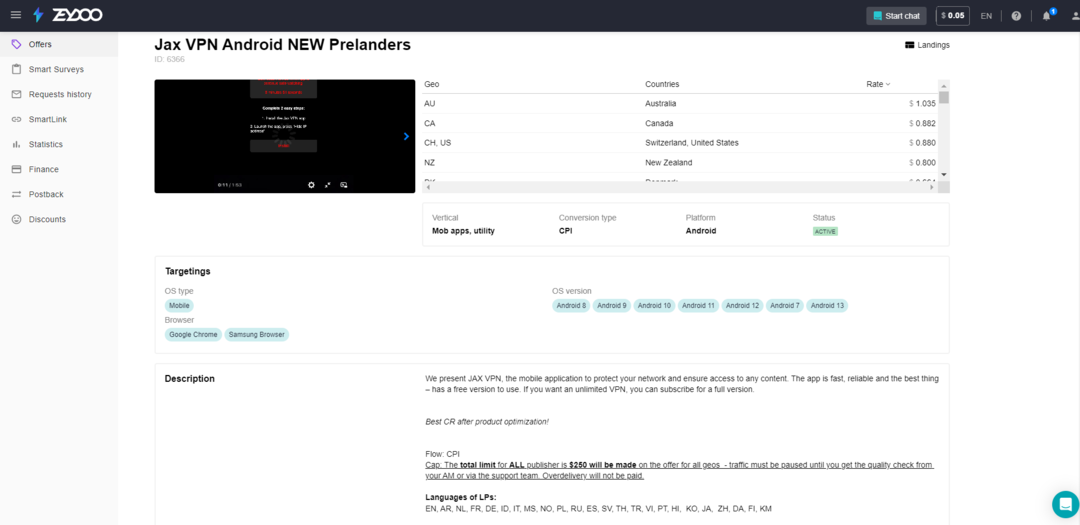Open Statistics in the sidebar
The height and width of the screenshot is (525, 1080).
(59, 144)
